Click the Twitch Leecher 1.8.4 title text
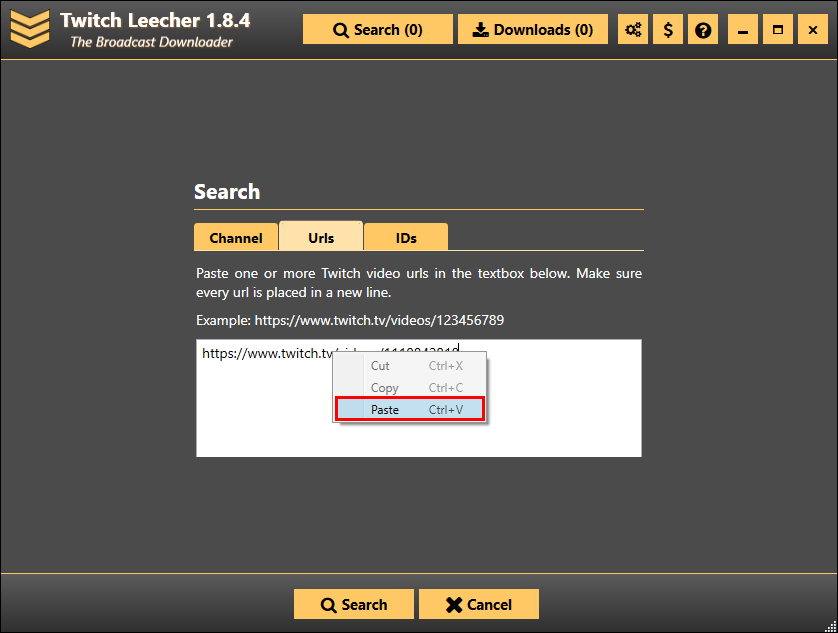The image size is (838, 633). [x=155, y=20]
